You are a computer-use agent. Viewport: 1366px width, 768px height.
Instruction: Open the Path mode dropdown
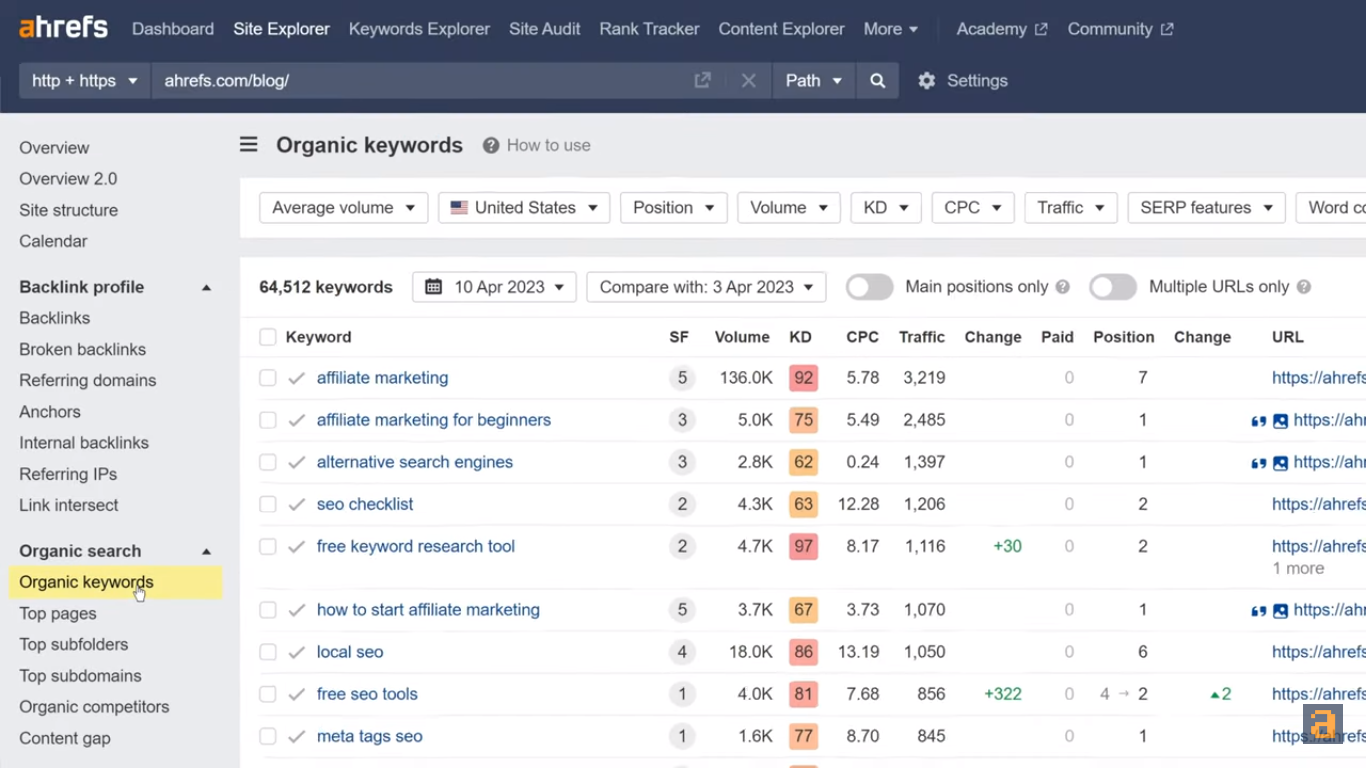coord(813,81)
